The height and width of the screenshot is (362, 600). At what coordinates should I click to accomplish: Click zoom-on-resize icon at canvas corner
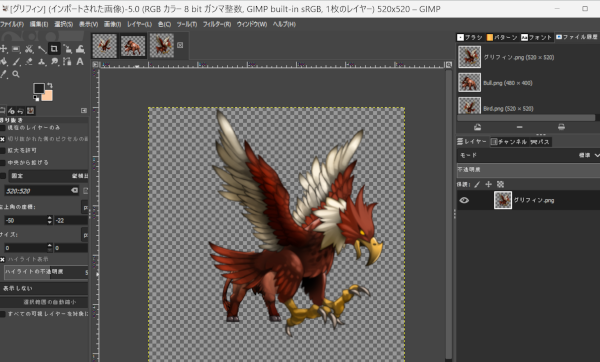449,65
